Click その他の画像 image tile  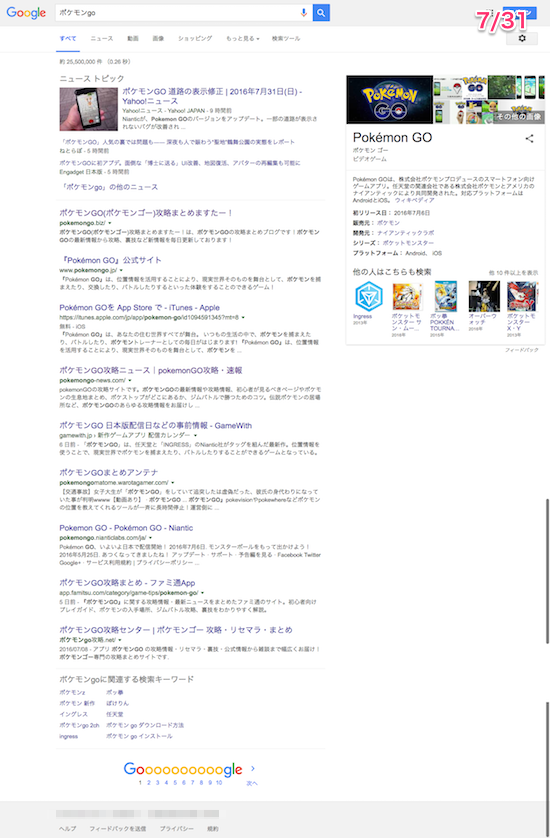(x=519, y=116)
